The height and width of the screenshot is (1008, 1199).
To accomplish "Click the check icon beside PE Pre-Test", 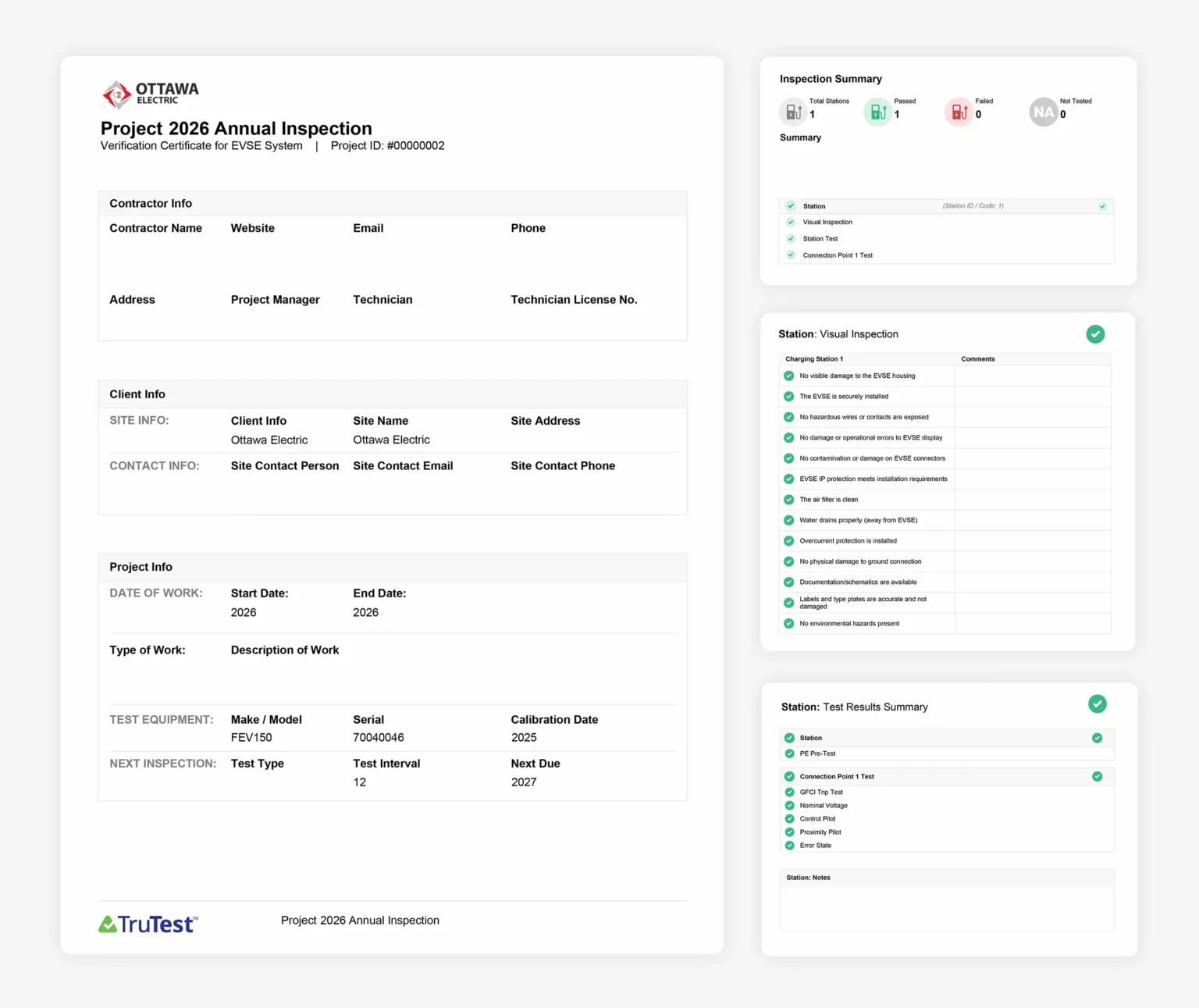I will click(789, 753).
